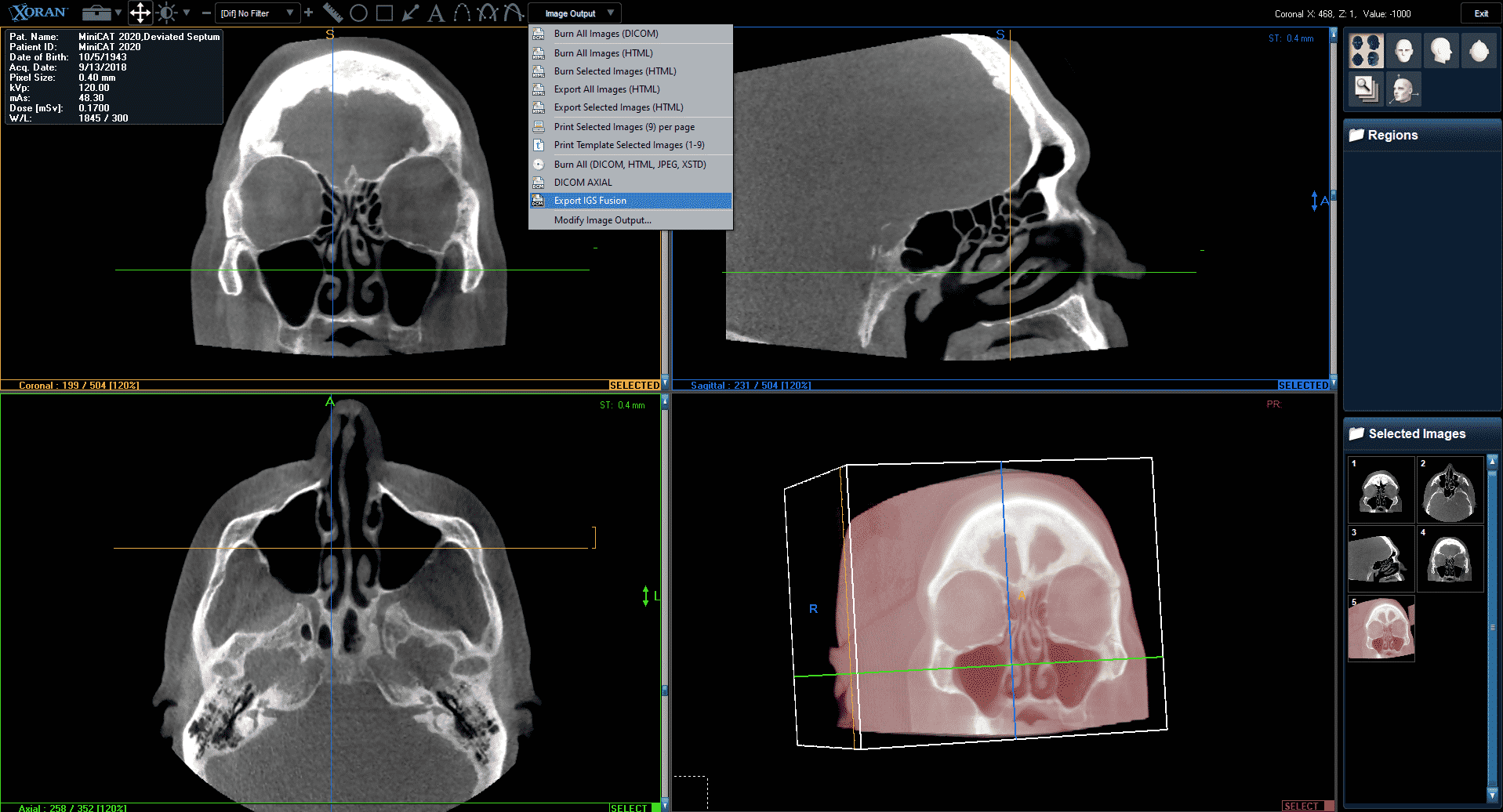Click Selected Images scrollbar up arrow

(x=1492, y=462)
